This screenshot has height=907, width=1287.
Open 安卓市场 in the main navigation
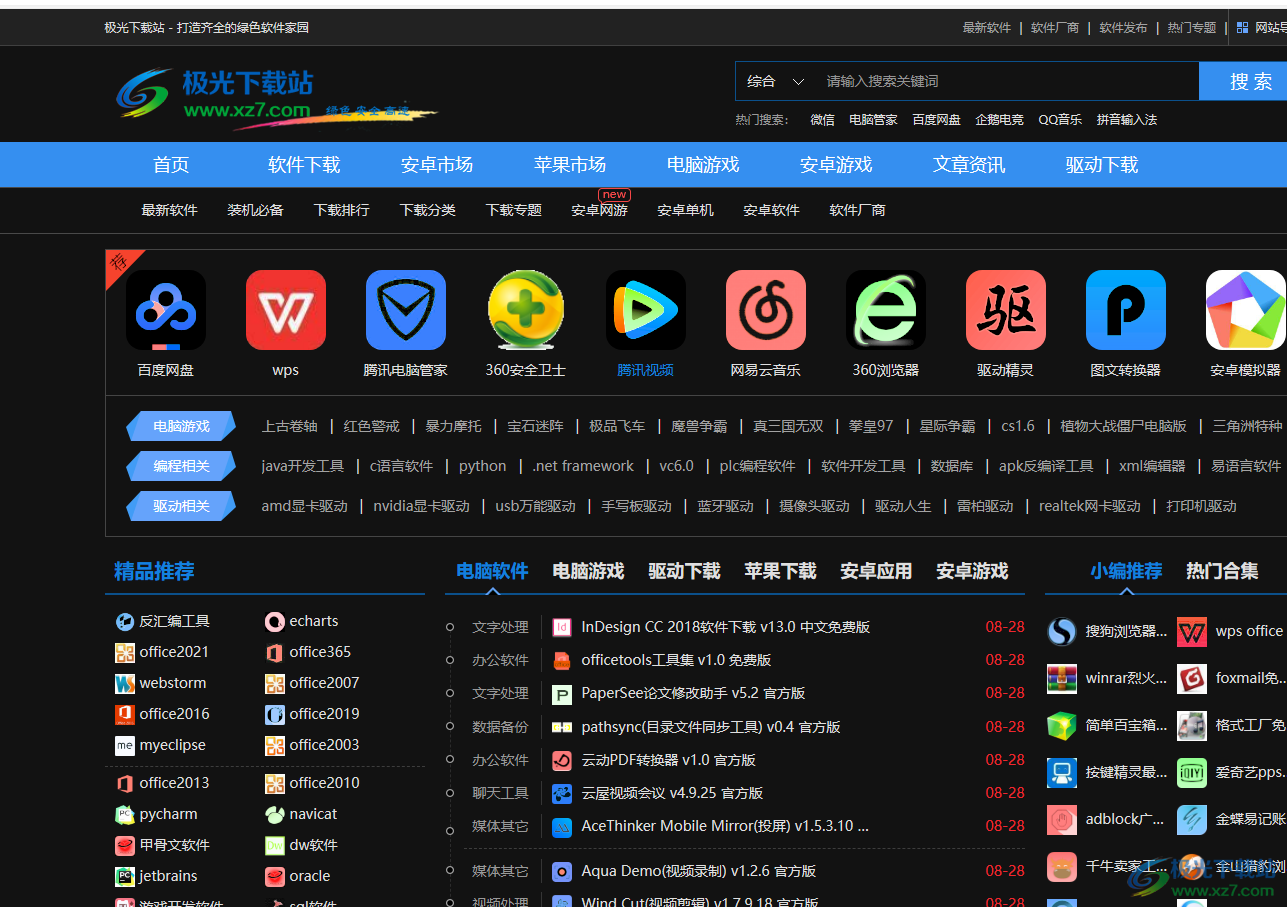(437, 165)
